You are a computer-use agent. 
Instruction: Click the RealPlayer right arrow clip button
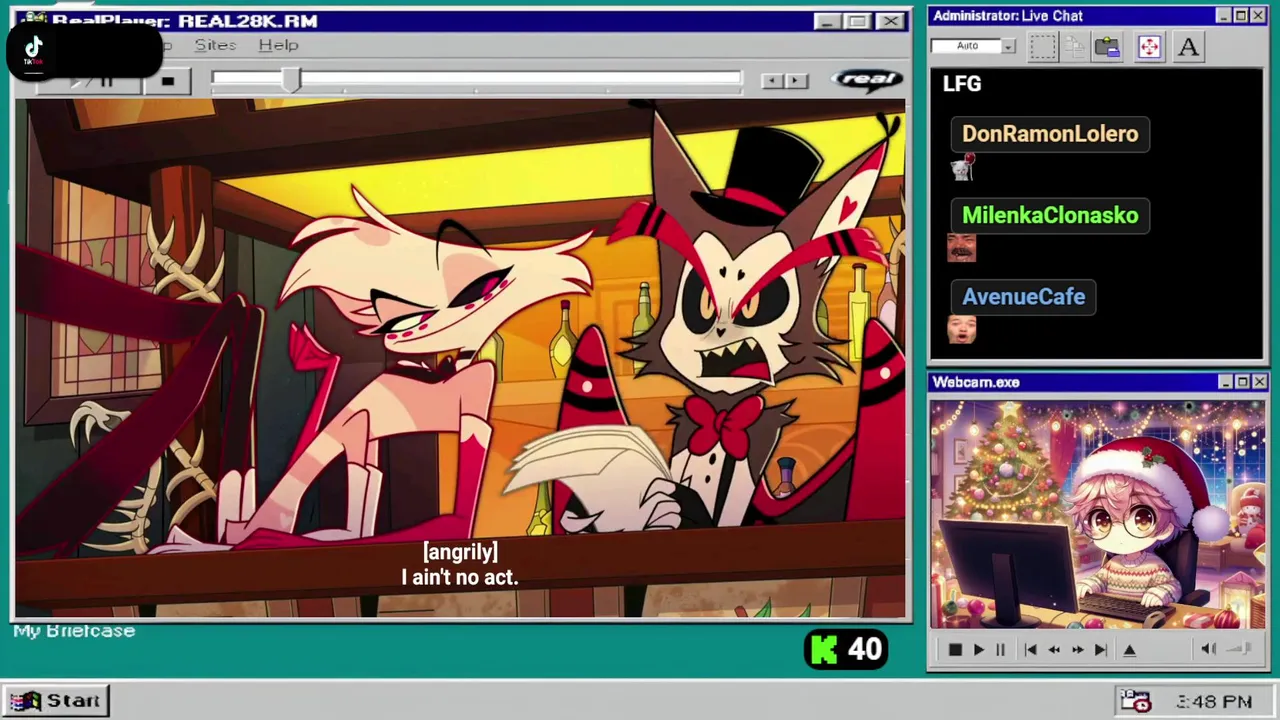click(796, 81)
